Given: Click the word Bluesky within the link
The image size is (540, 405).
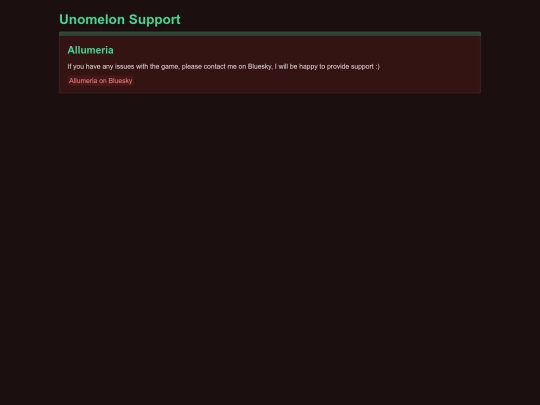Looking at the screenshot, I should point(120,81).
